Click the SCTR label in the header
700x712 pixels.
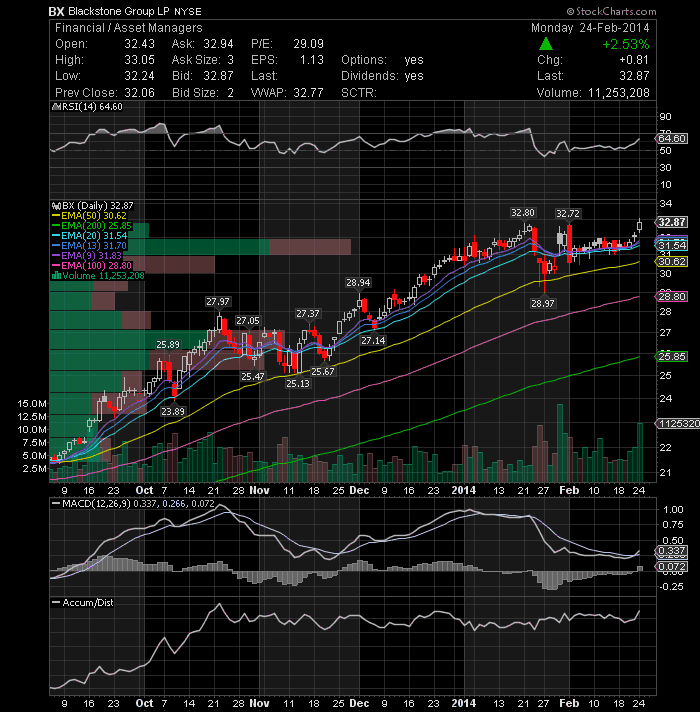click(359, 93)
